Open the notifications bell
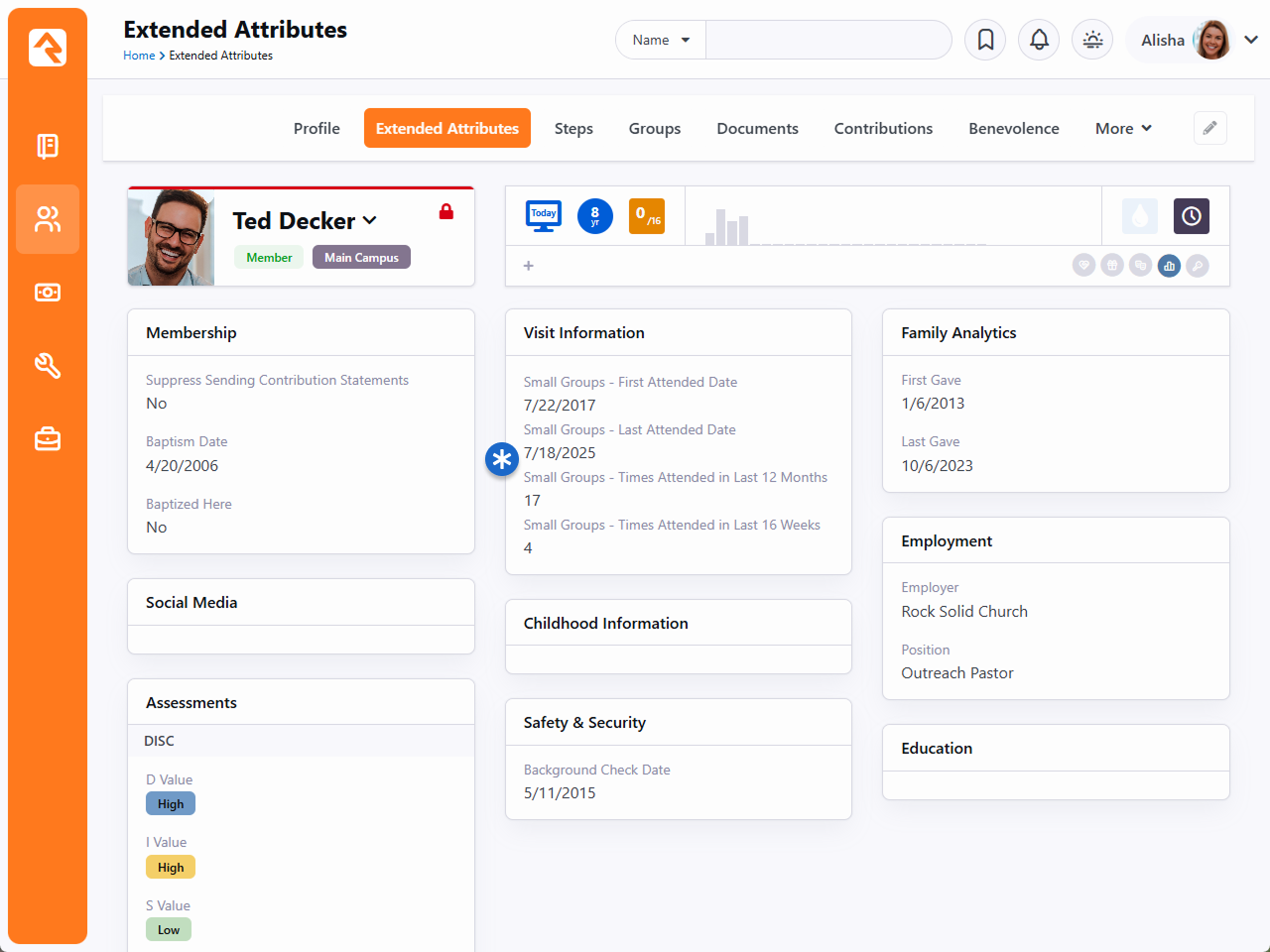 [x=1039, y=40]
